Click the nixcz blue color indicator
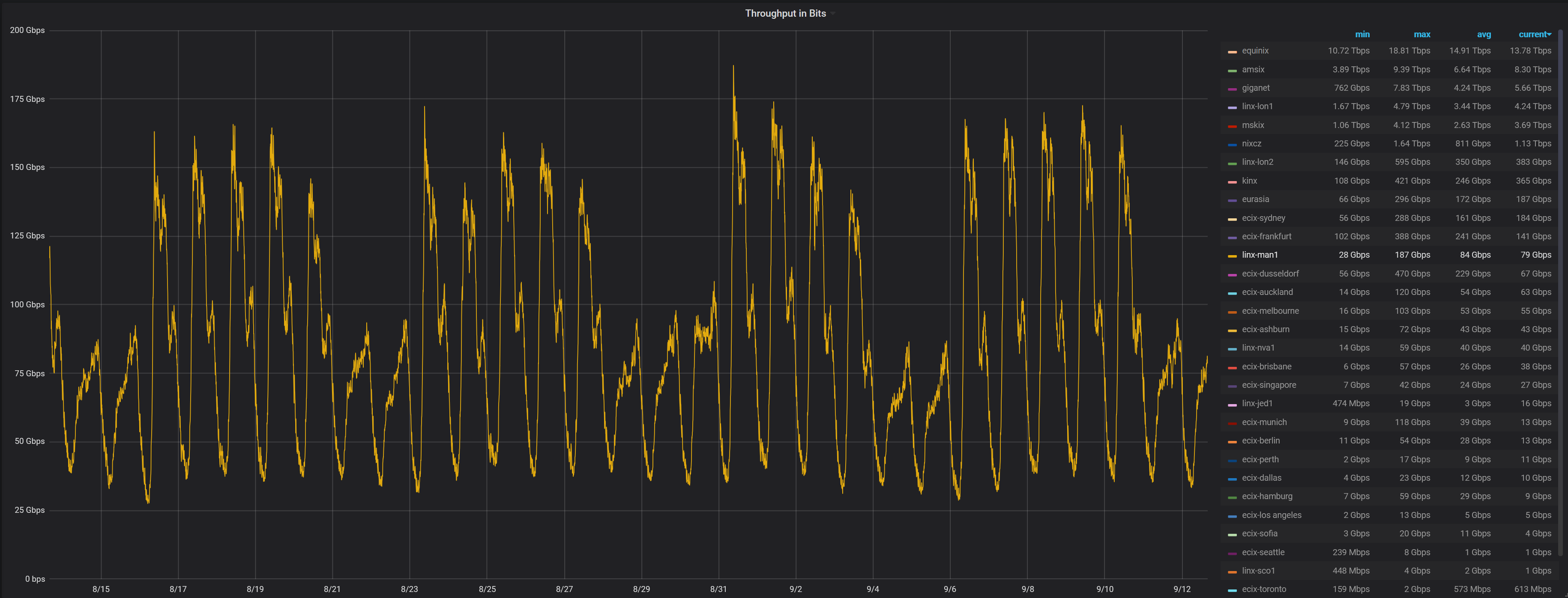Screen dimensions: 1568x598 click(1232, 145)
